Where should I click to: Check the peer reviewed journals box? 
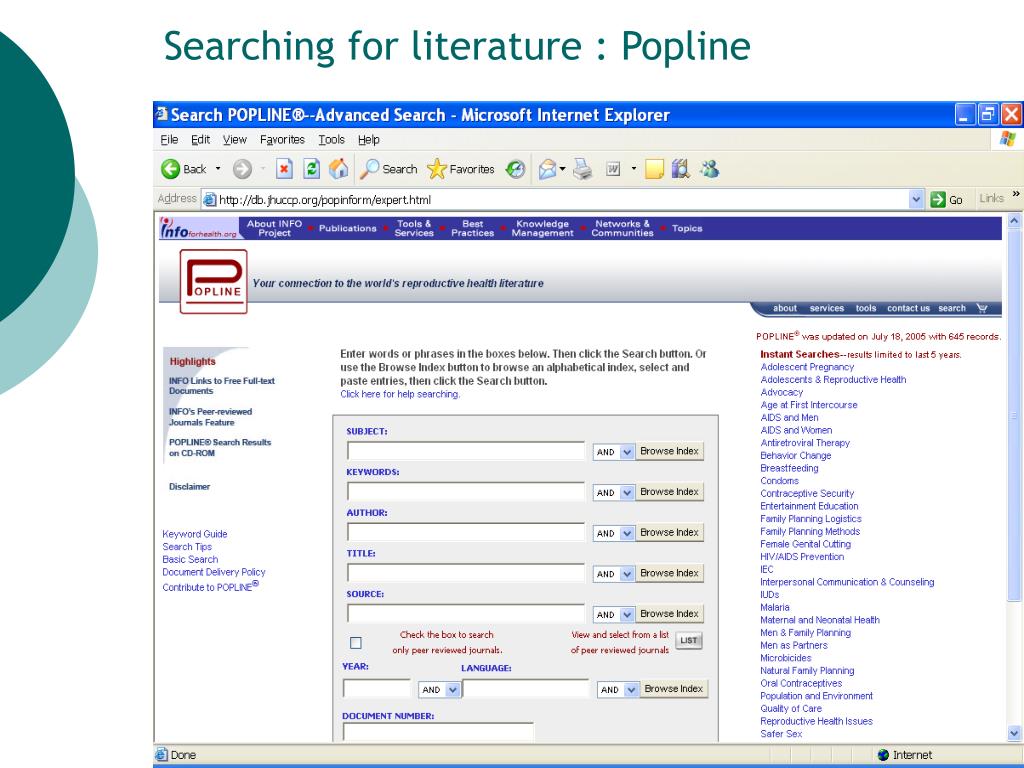(355, 643)
